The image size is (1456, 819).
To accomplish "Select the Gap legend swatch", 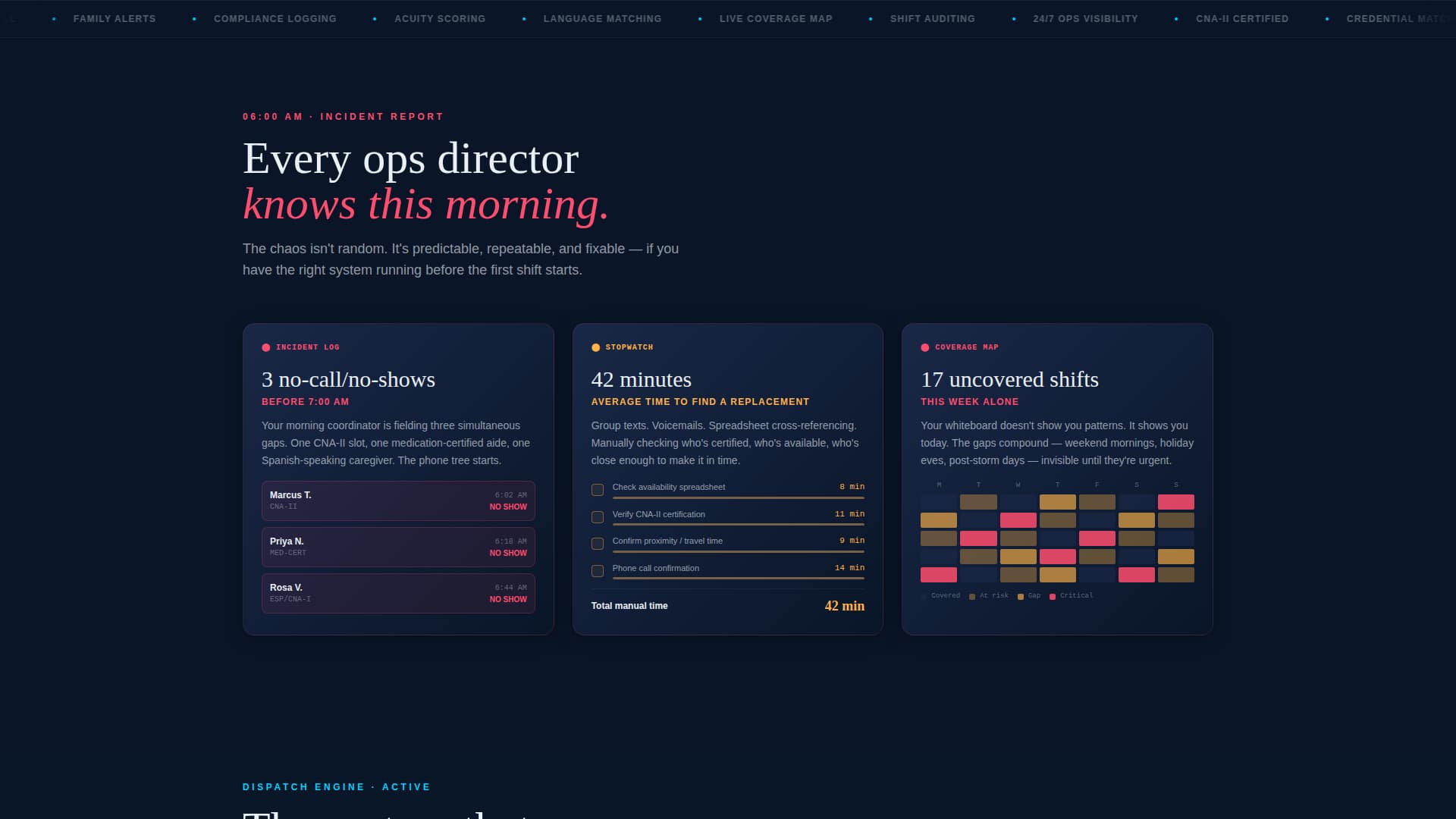I will pyautogui.click(x=1021, y=597).
